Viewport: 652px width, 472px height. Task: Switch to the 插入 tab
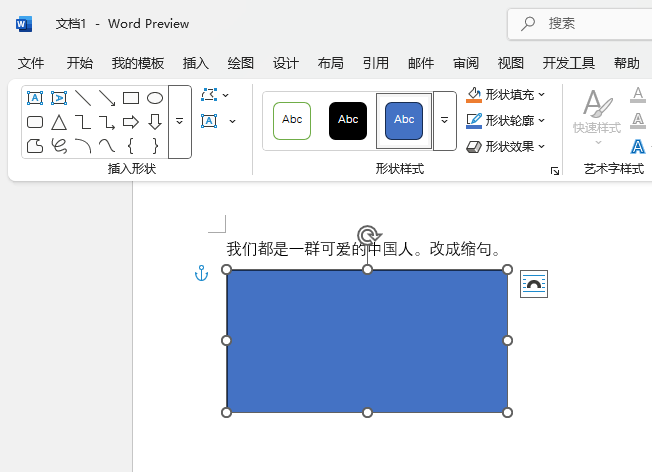click(195, 63)
